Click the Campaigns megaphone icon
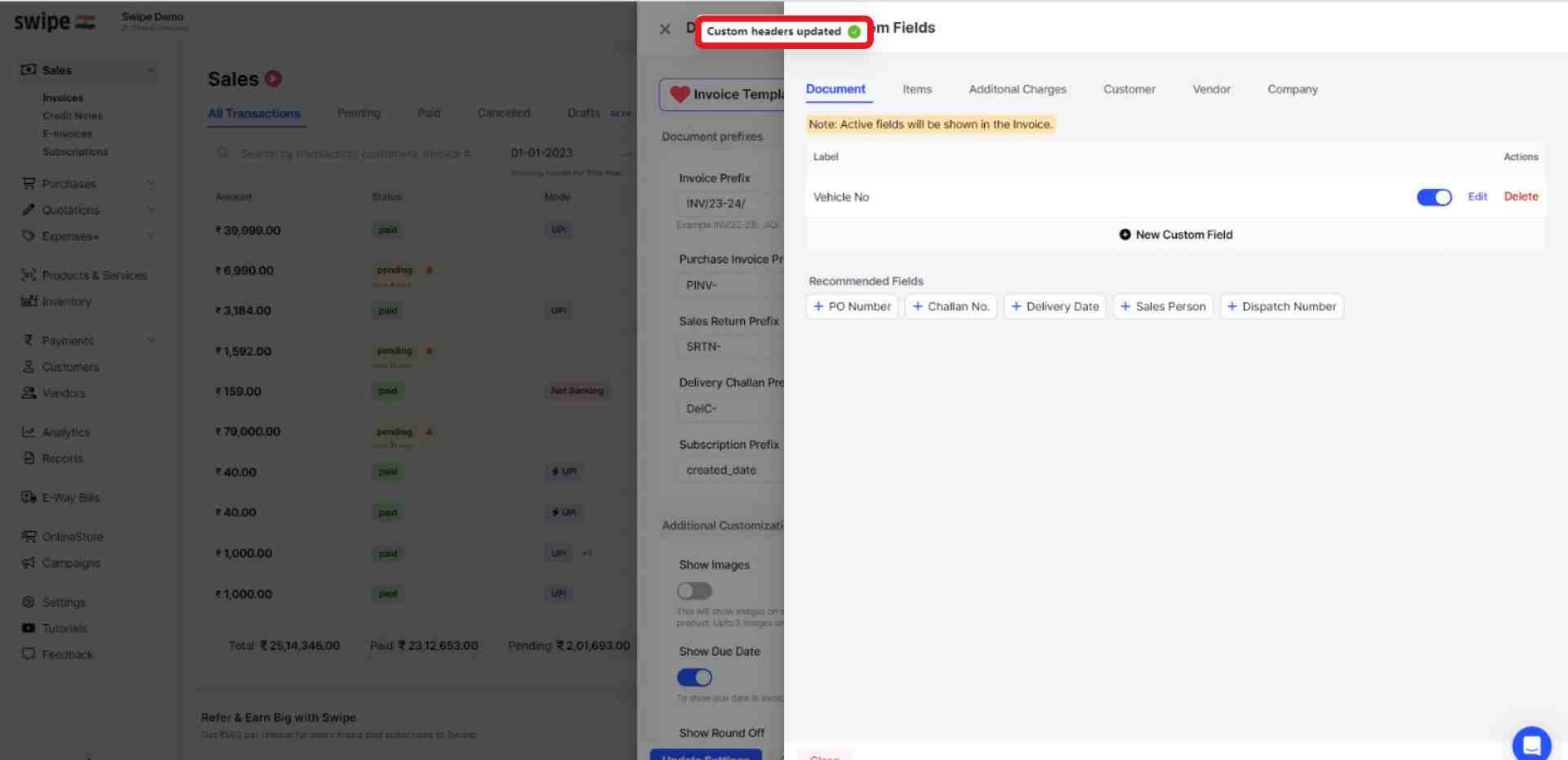This screenshot has height=760, width=1568. 29,563
